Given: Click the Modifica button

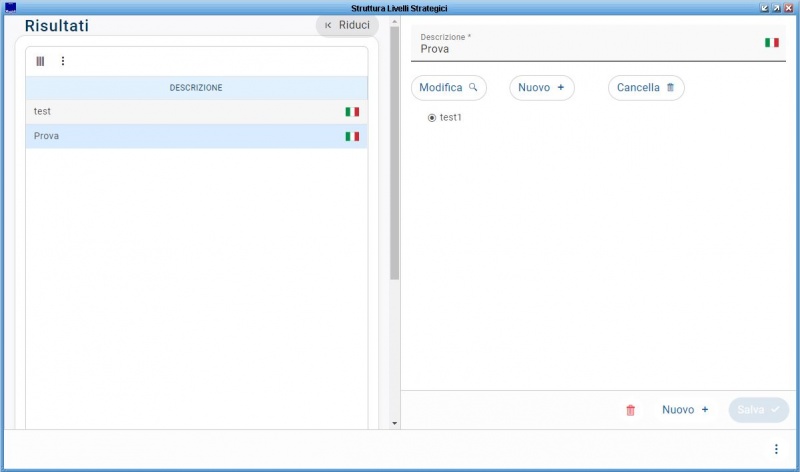Looking at the screenshot, I should tap(448, 88).
